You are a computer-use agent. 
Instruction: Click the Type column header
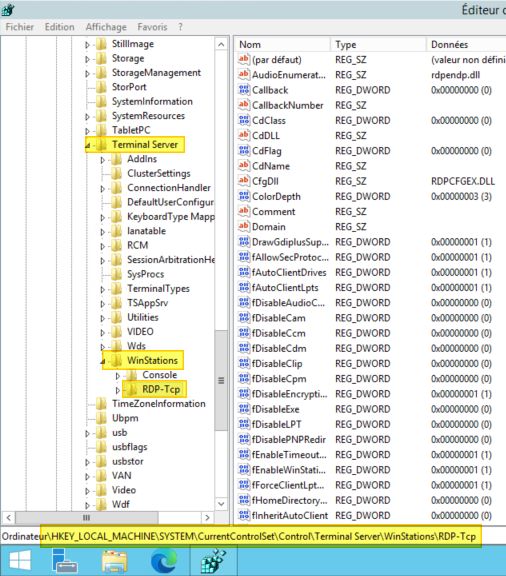tap(378, 44)
